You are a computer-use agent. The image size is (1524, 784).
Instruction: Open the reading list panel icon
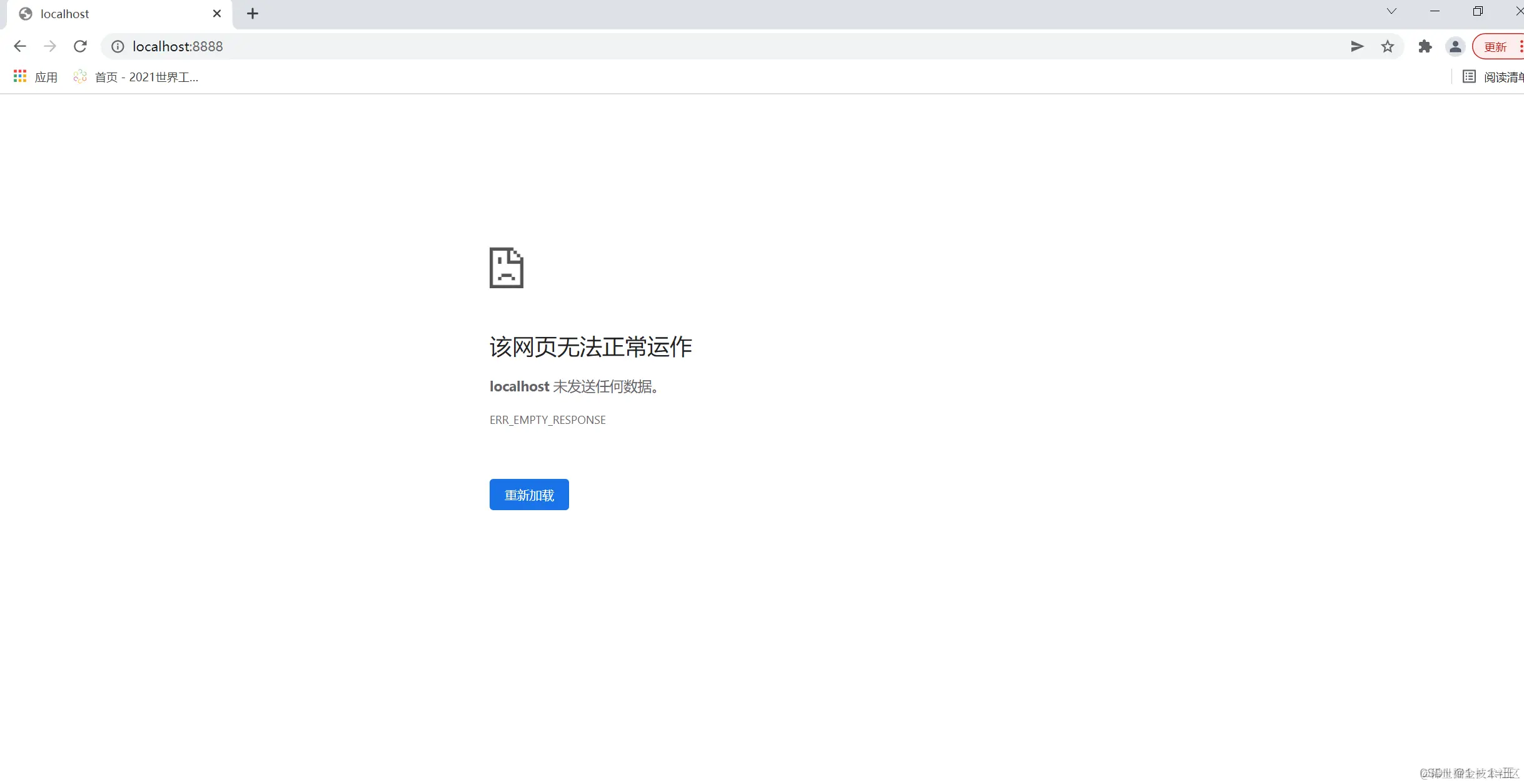1468,76
